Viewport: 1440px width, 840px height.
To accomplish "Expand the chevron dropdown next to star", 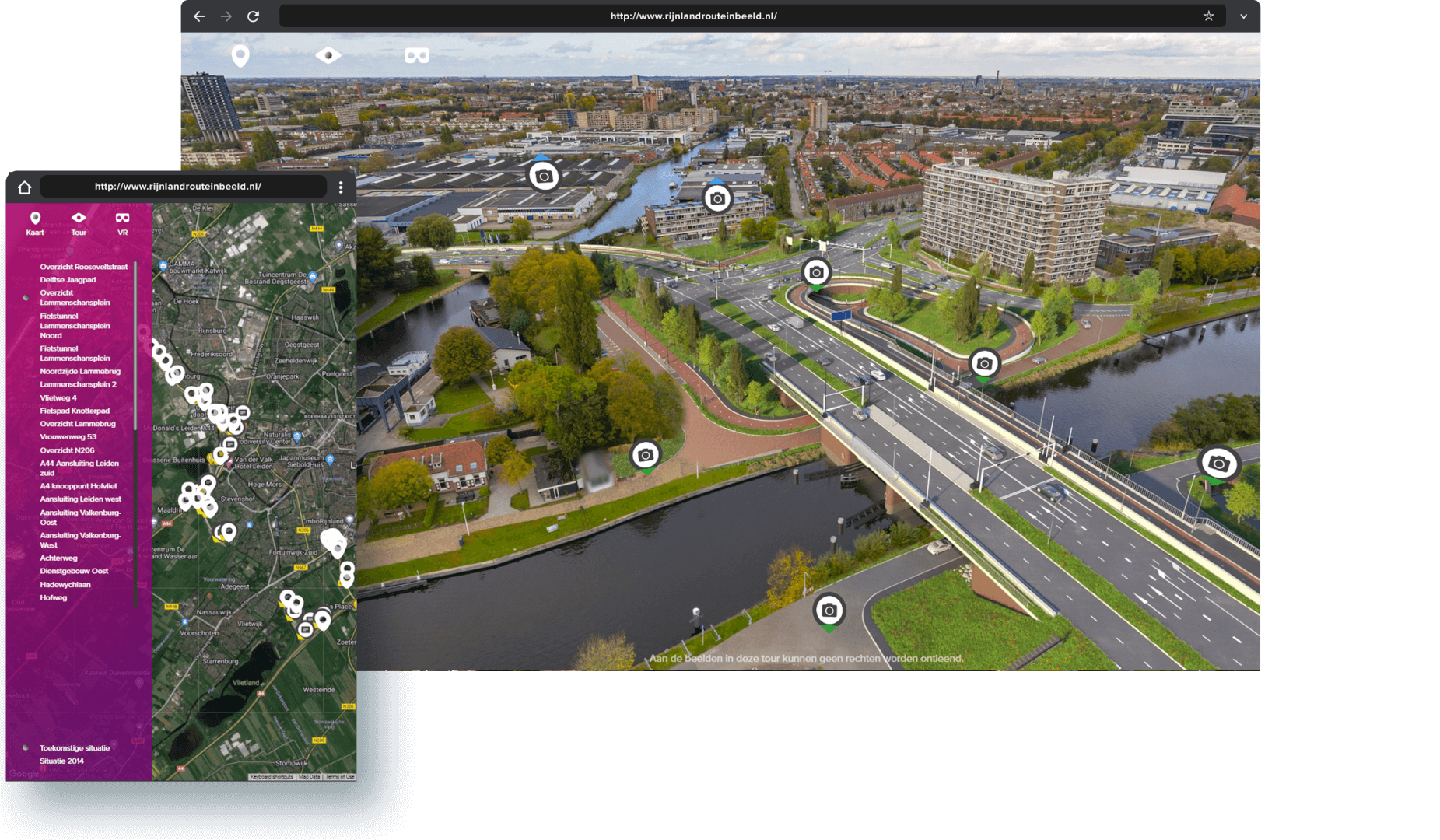I will pyautogui.click(x=1243, y=16).
